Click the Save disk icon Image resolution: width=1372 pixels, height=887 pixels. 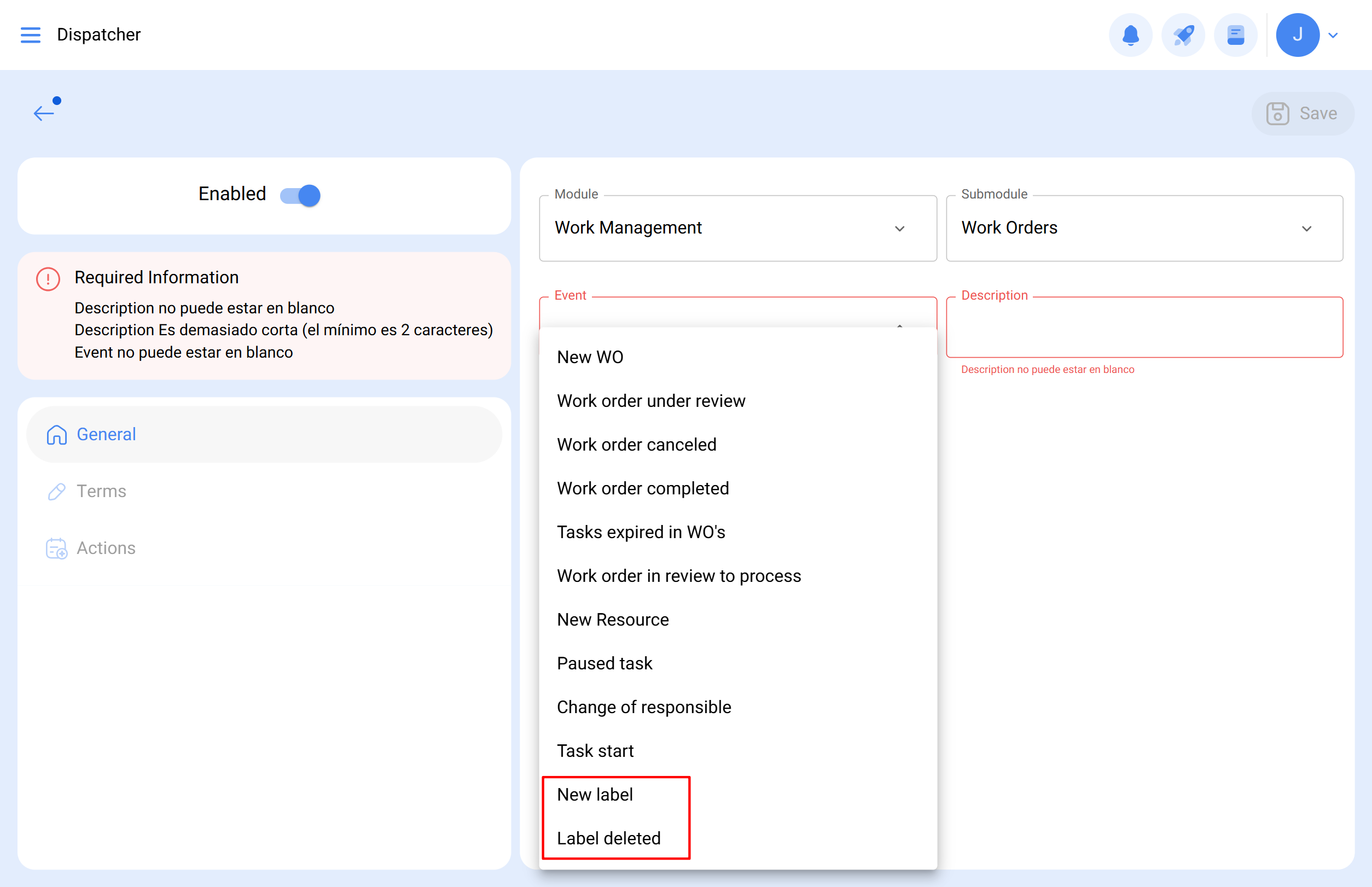(1277, 113)
